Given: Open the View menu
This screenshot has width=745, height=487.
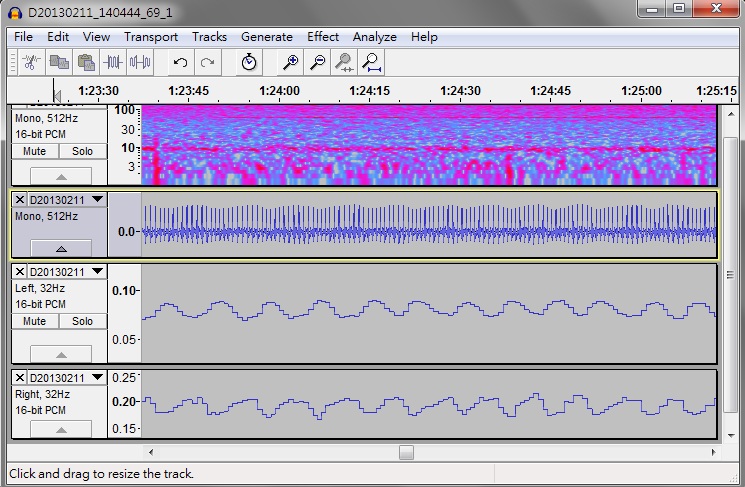Looking at the screenshot, I should (x=96, y=37).
